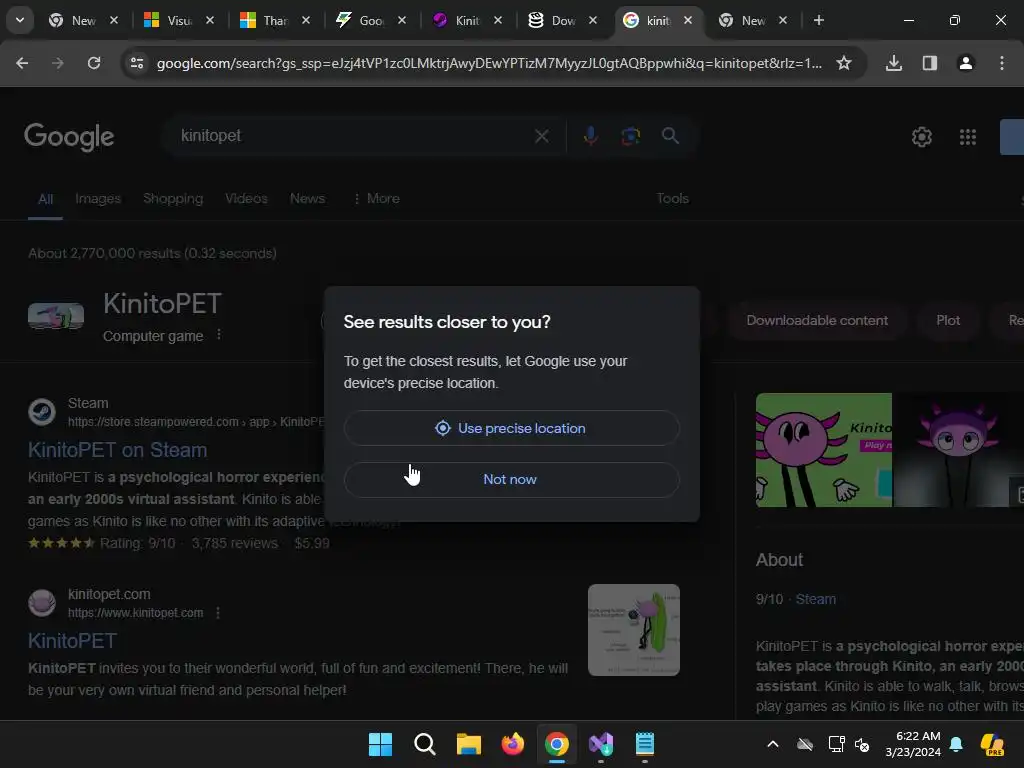Image resolution: width=1024 pixels, height=768 pixels.
Task: Dismiss dialog with Not now
Action: tap(511, 479)
